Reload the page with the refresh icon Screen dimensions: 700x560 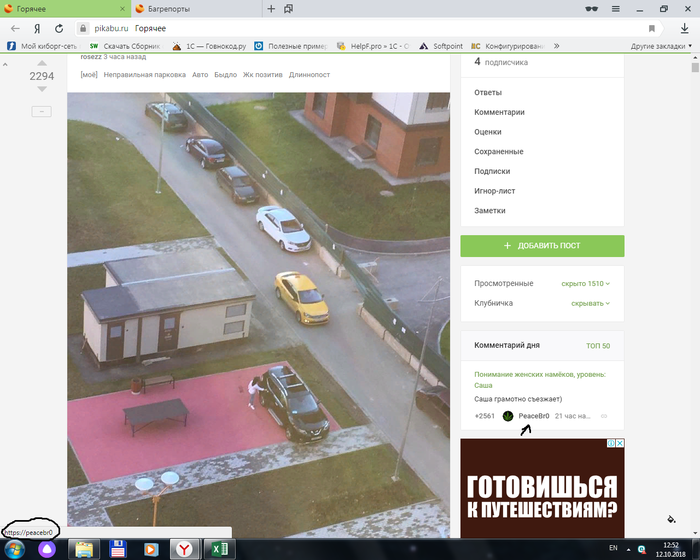[59, 29]
